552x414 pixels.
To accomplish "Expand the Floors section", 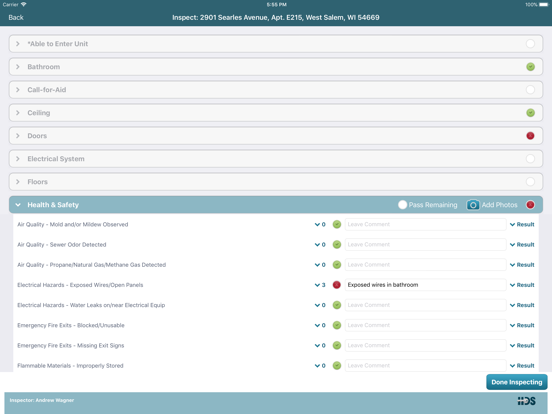I will 18,182.
